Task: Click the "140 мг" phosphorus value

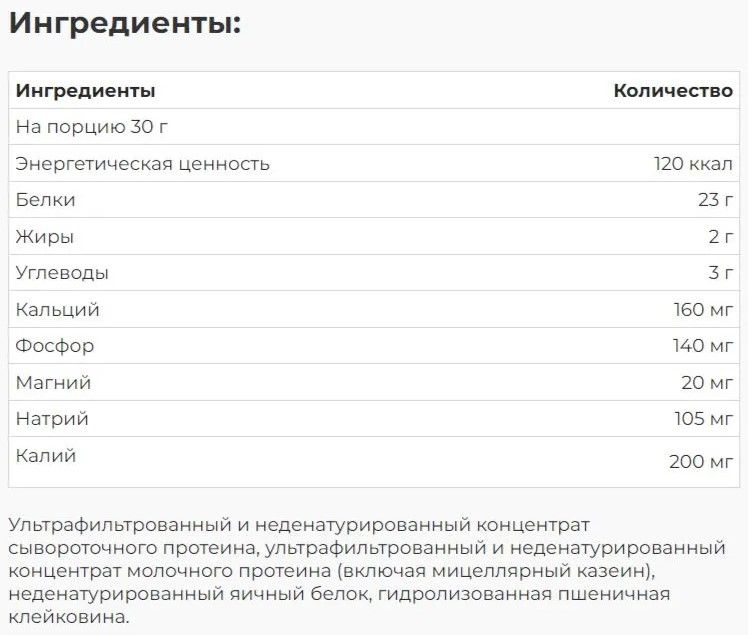Action: coord(703,346)
